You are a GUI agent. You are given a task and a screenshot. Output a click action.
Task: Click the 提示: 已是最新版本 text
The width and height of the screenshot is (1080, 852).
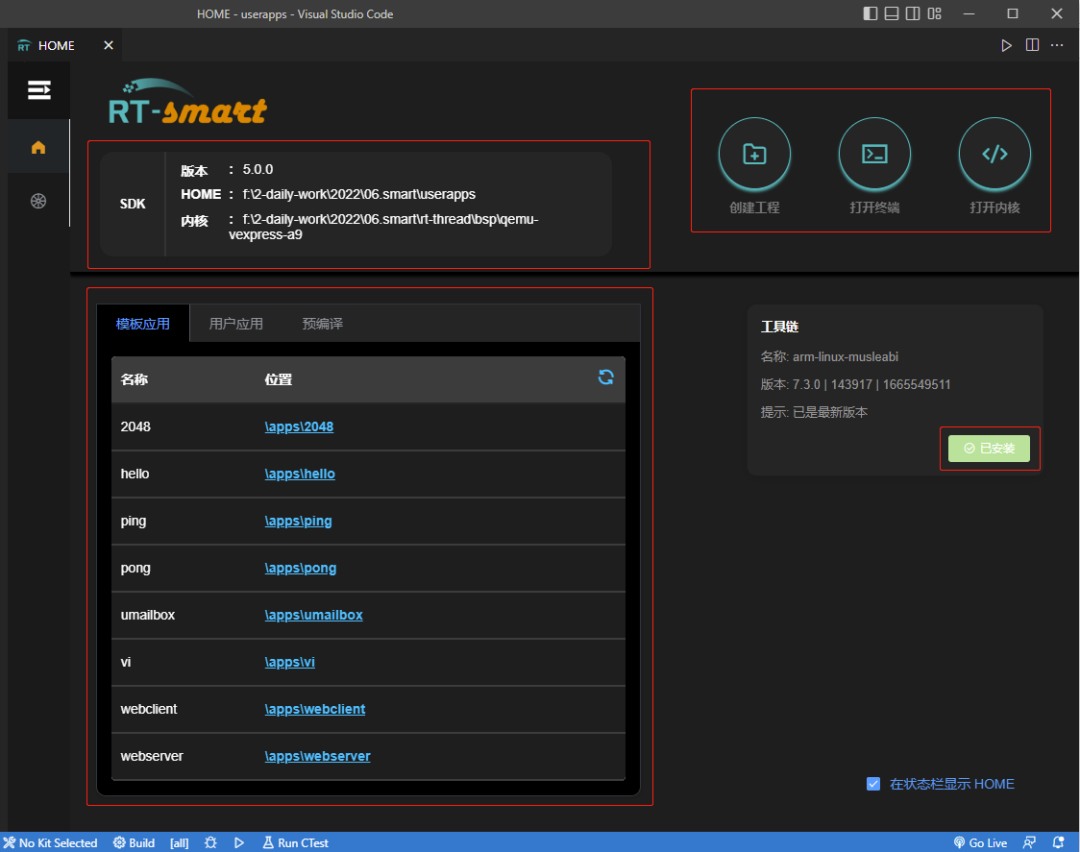click(x=813, y=412)
